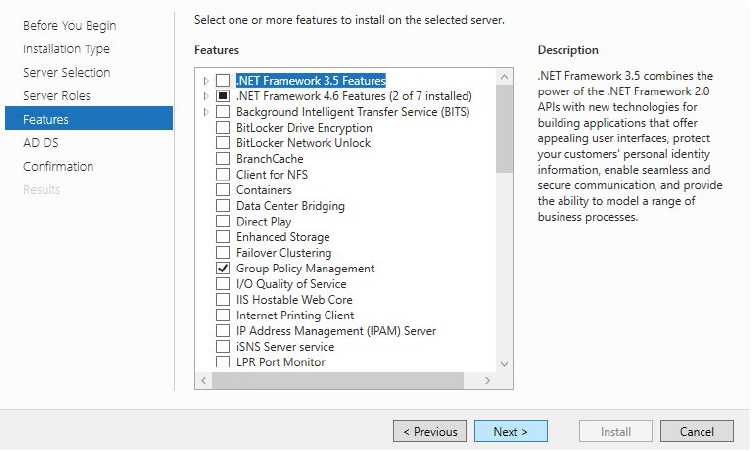Jump to the Confirmation step

(58, 167)
